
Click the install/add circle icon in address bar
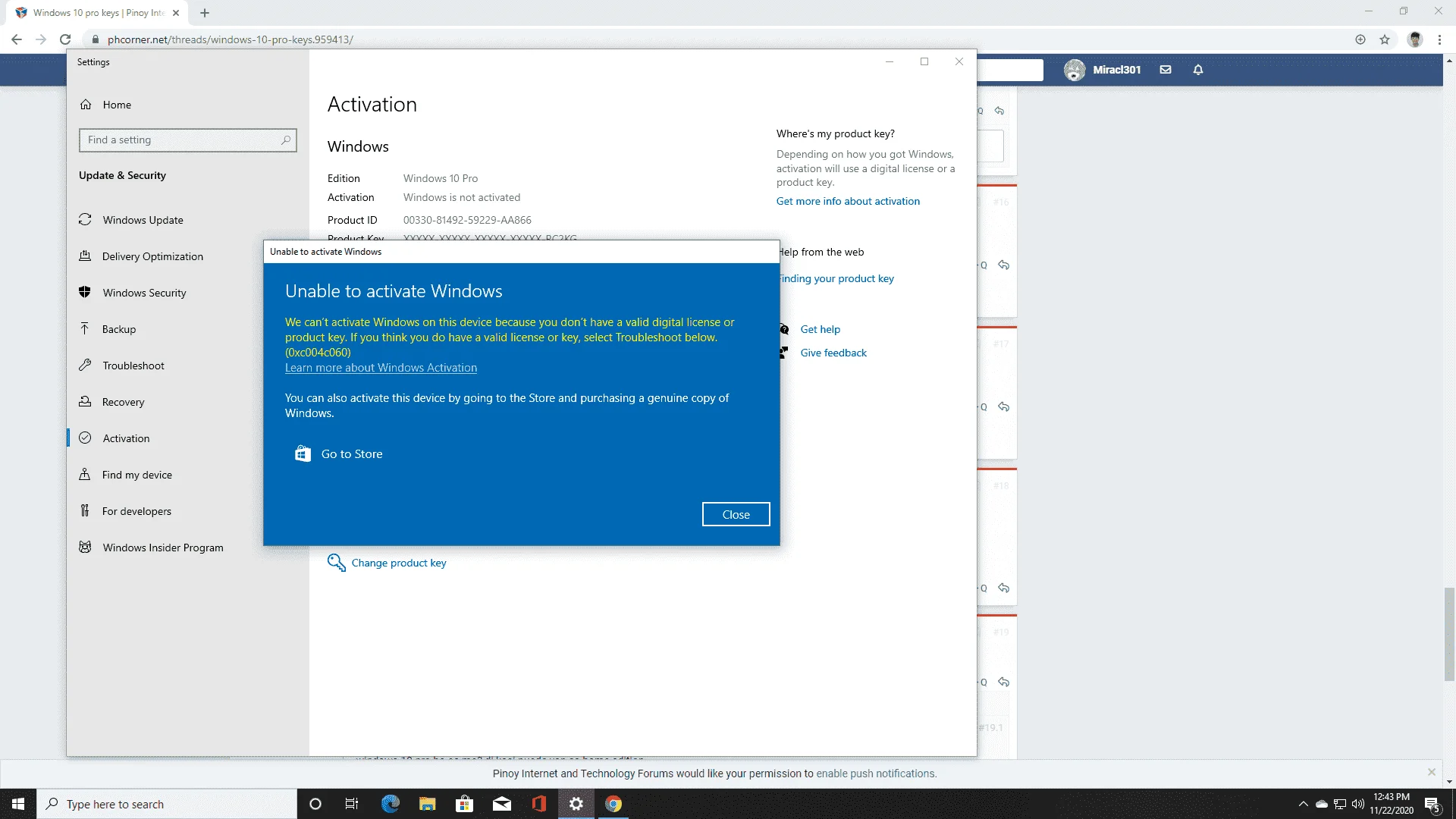tap(1360, 39)
